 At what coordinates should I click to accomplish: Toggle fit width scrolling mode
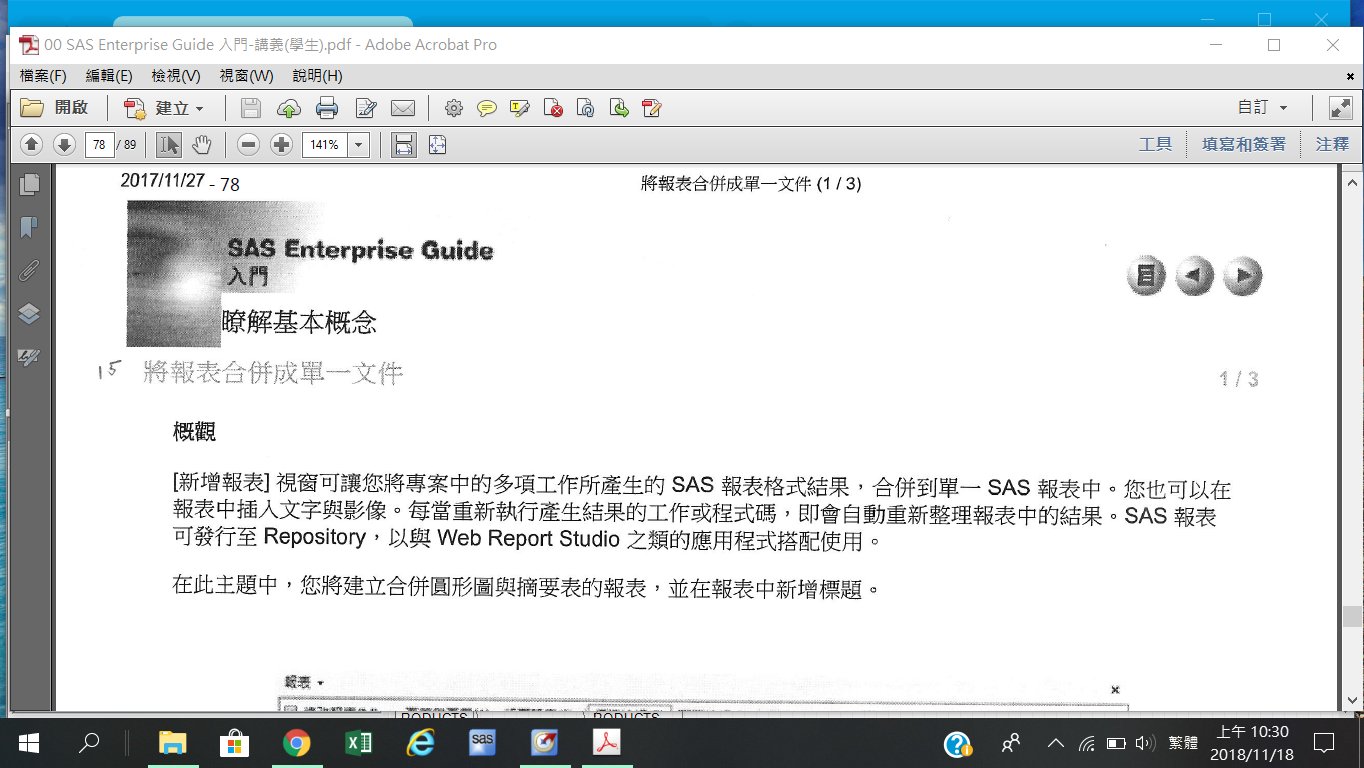tap(403, 145)
